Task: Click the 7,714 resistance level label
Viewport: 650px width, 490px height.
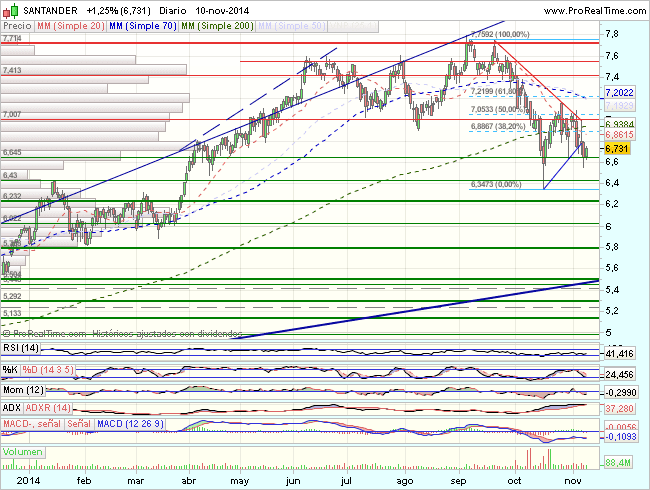Action: pyautogui.click(x=12, y=39)
